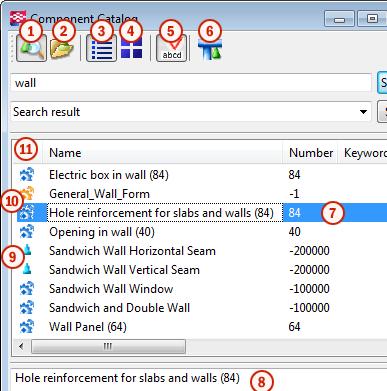Open the folder view toolbar icon
This screenshot has width=387, height=391.
(x=62, y=48)
